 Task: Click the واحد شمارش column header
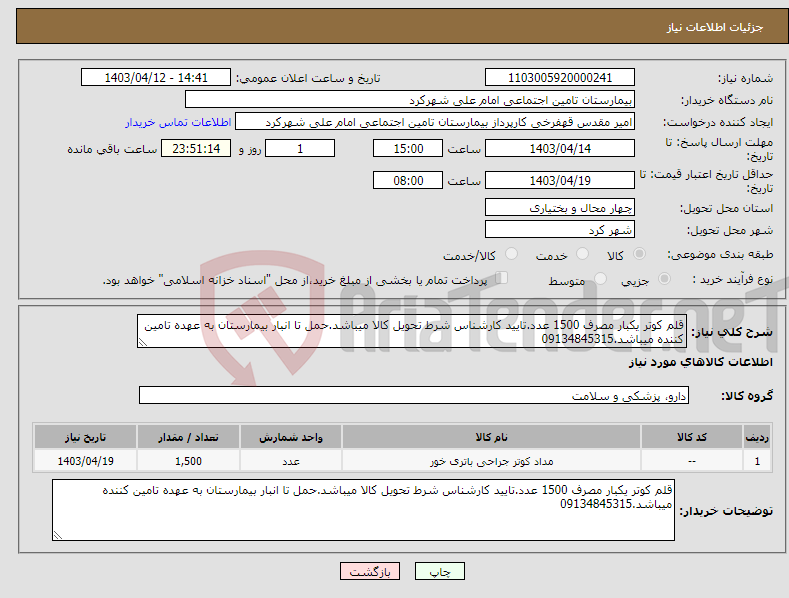(291, 437)
